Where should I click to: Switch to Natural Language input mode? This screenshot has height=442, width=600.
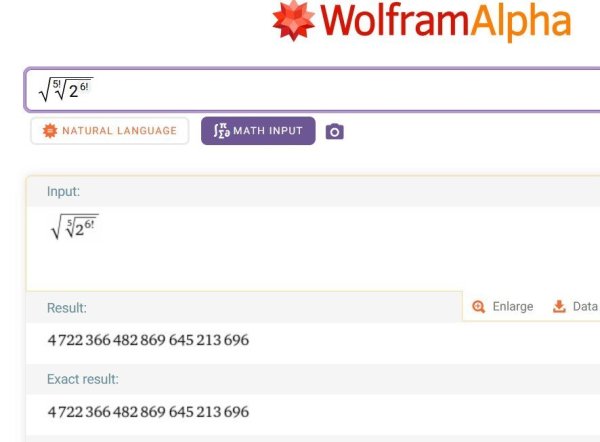pos(109,131)
